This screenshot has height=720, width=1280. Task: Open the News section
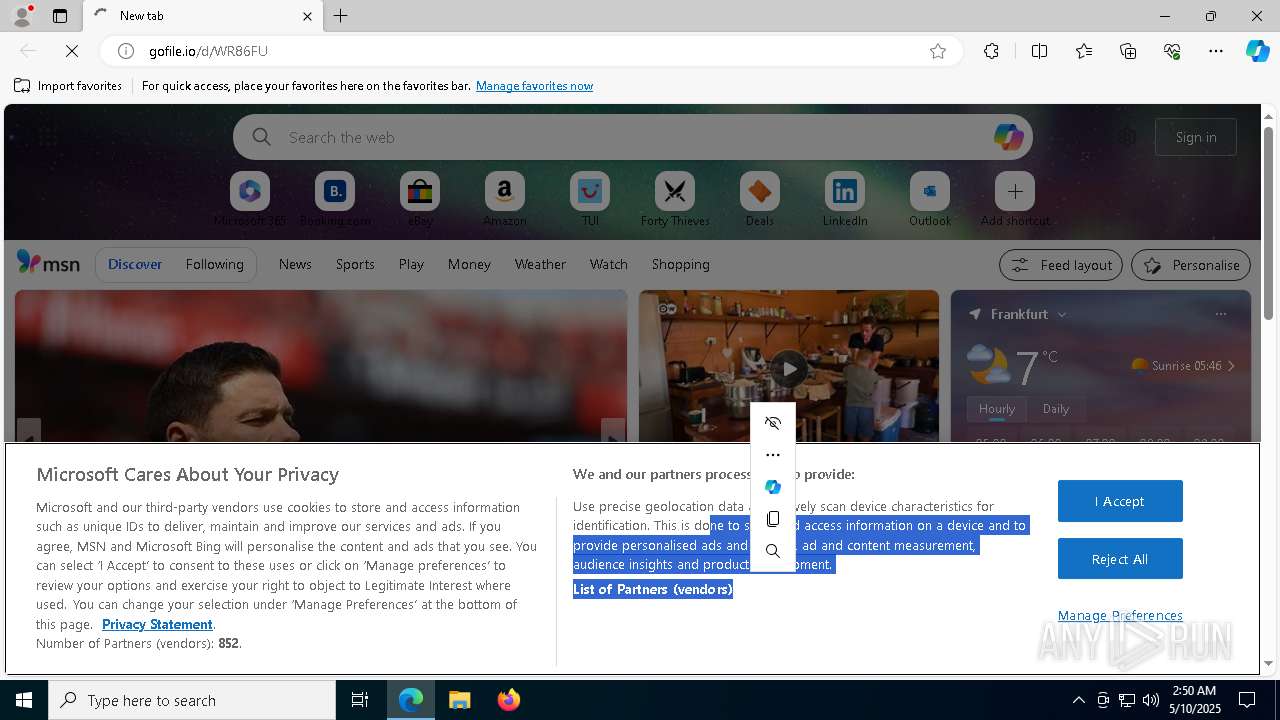[295, 264]
